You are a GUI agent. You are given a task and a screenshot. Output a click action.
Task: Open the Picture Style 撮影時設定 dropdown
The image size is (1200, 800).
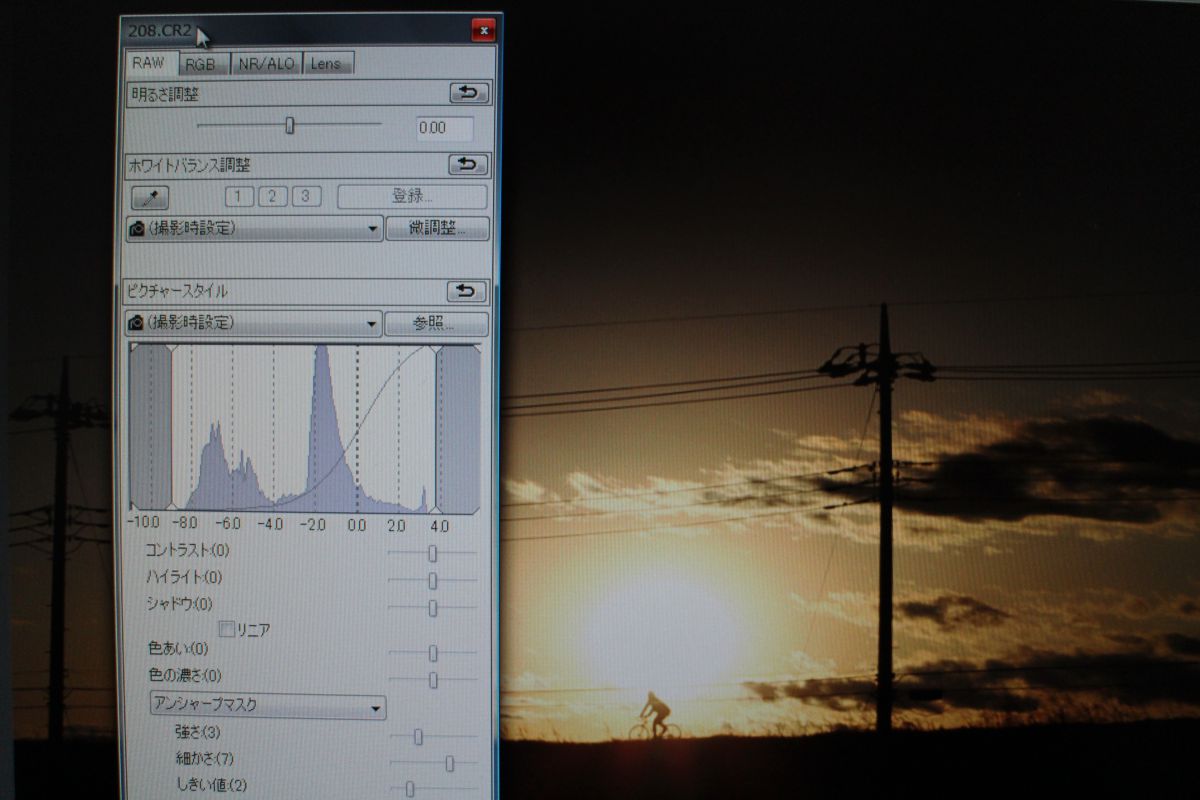point(254,323)
